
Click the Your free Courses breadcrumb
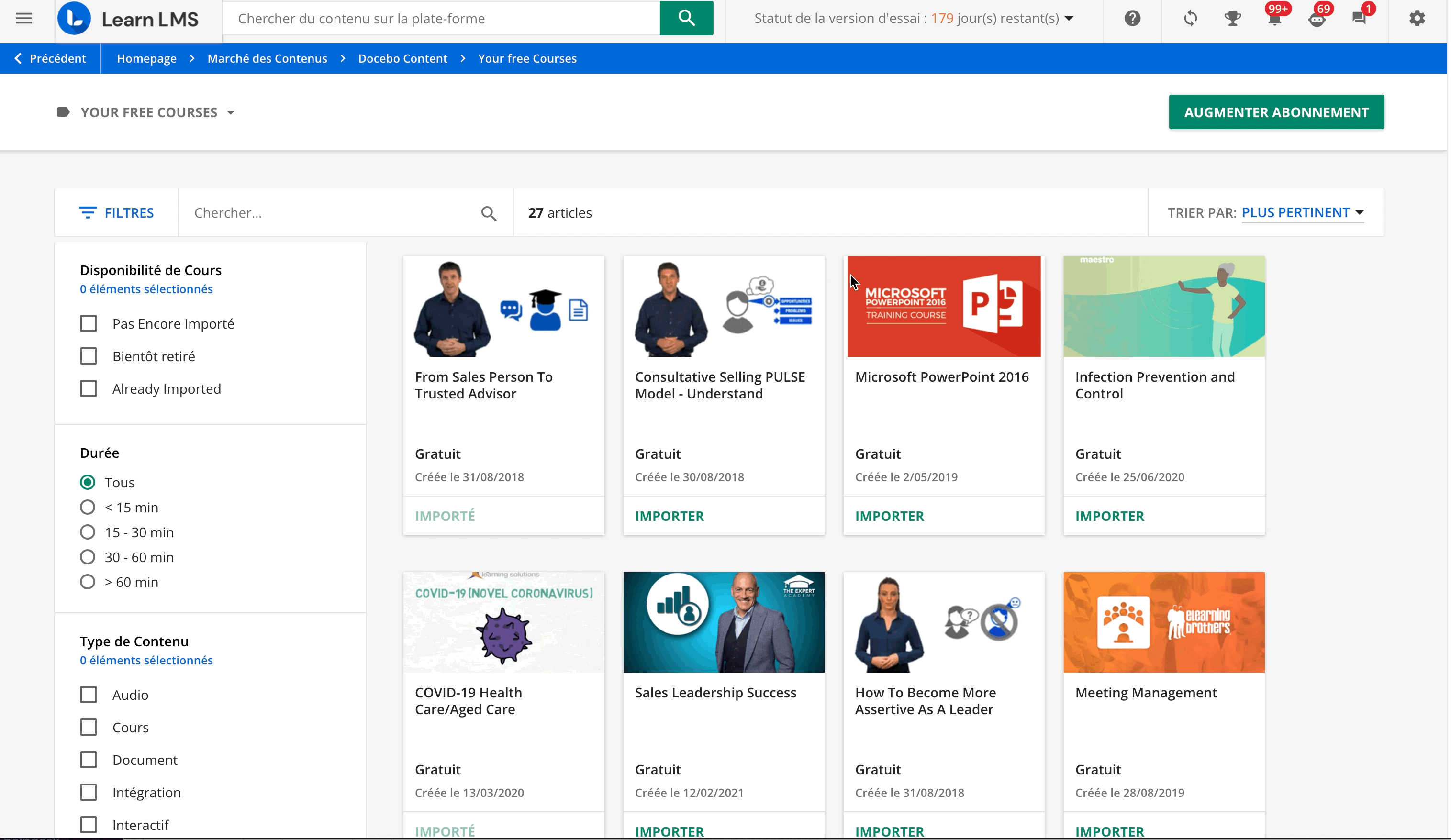[x=527, y=59]
